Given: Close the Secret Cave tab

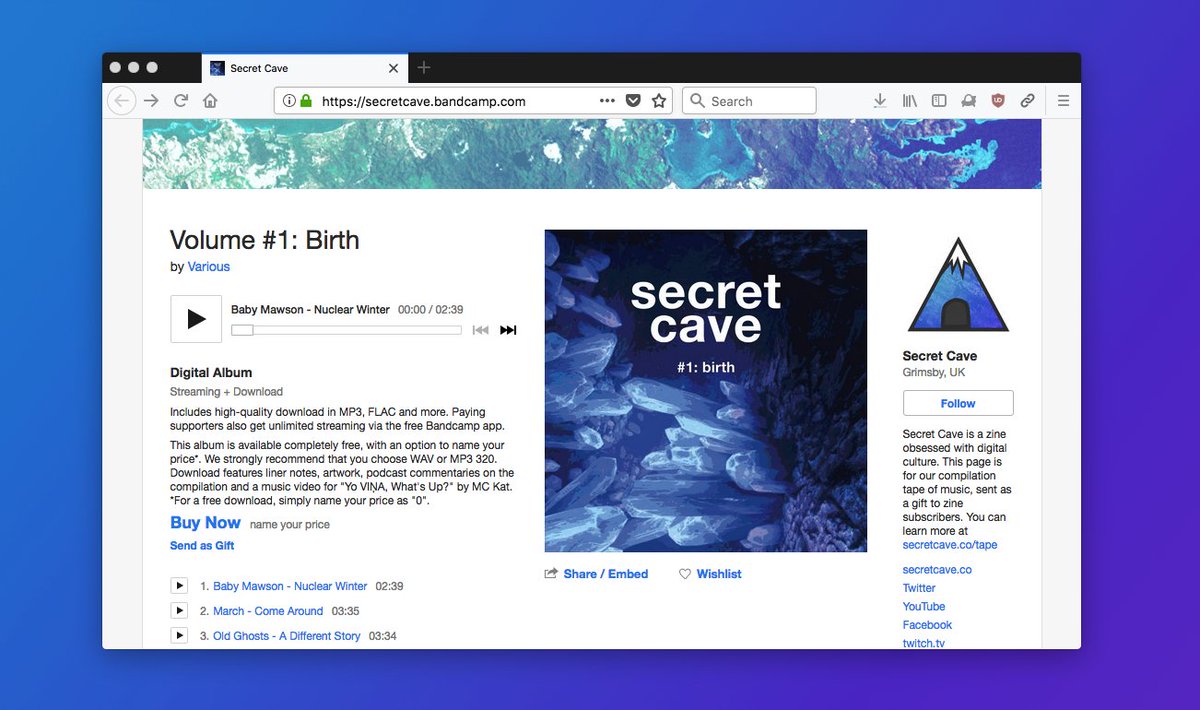Looking at the screenshot, I should pos(393,68).
